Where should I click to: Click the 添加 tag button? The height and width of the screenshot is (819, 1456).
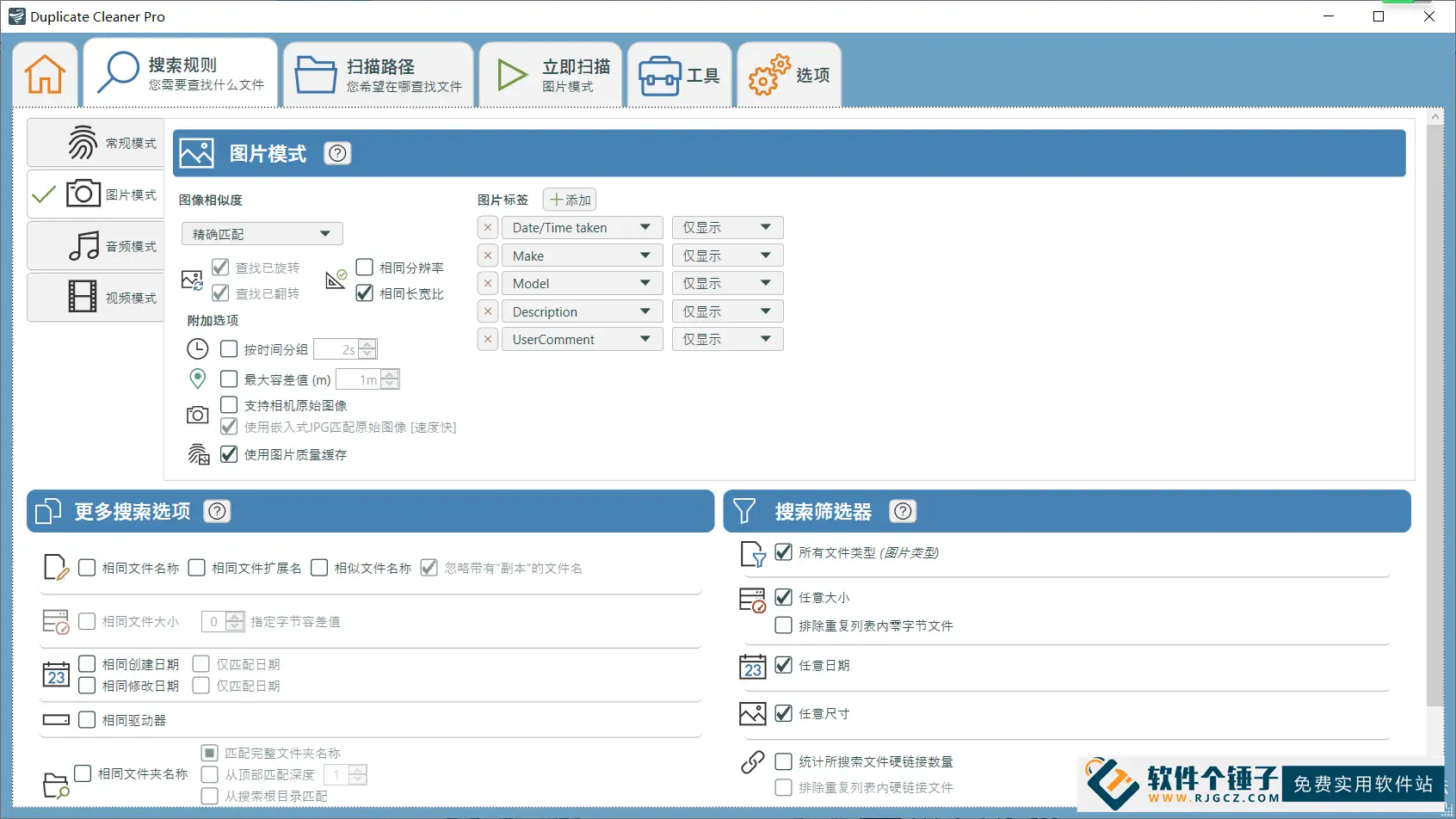(x=570, y=200)
